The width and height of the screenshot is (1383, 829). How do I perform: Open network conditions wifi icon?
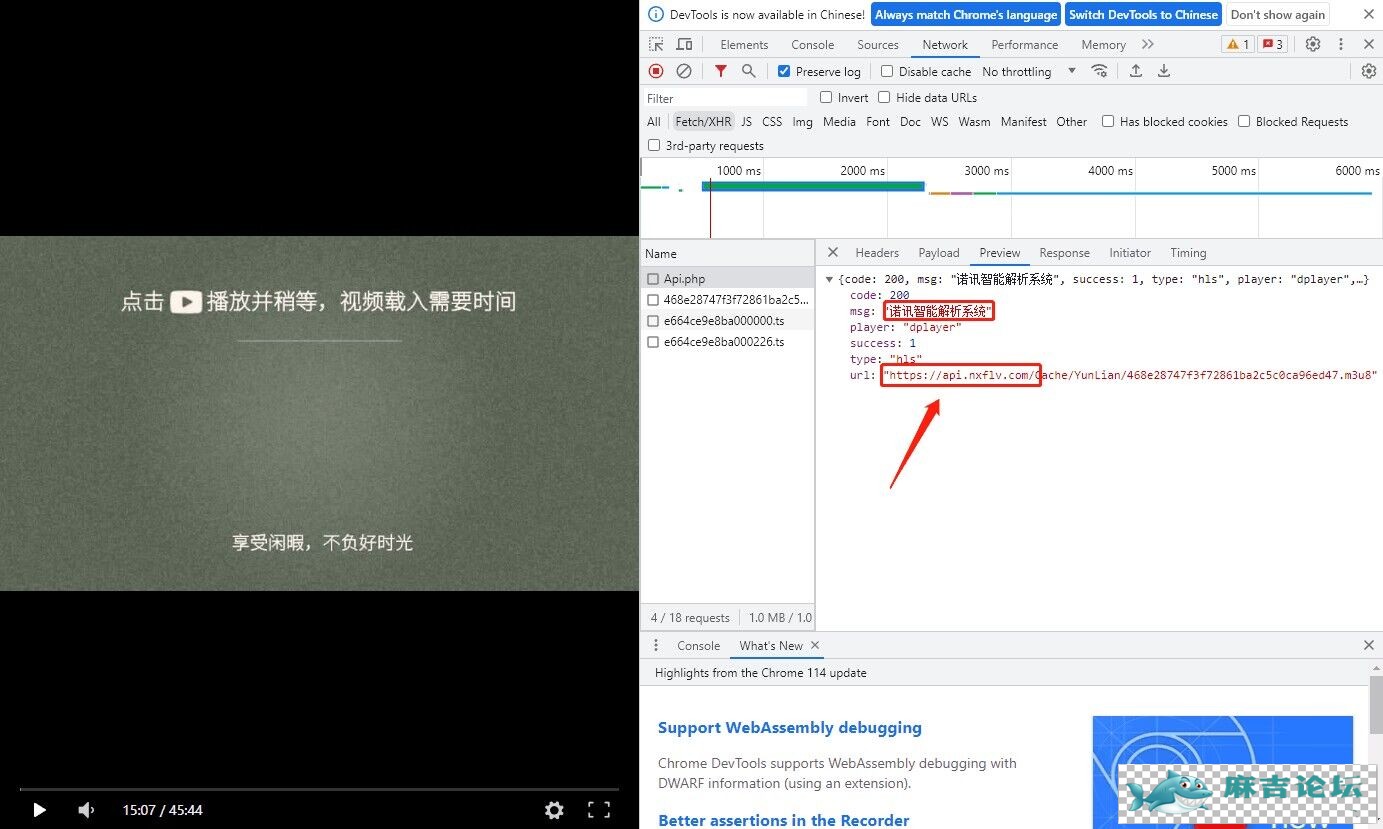1099,71
